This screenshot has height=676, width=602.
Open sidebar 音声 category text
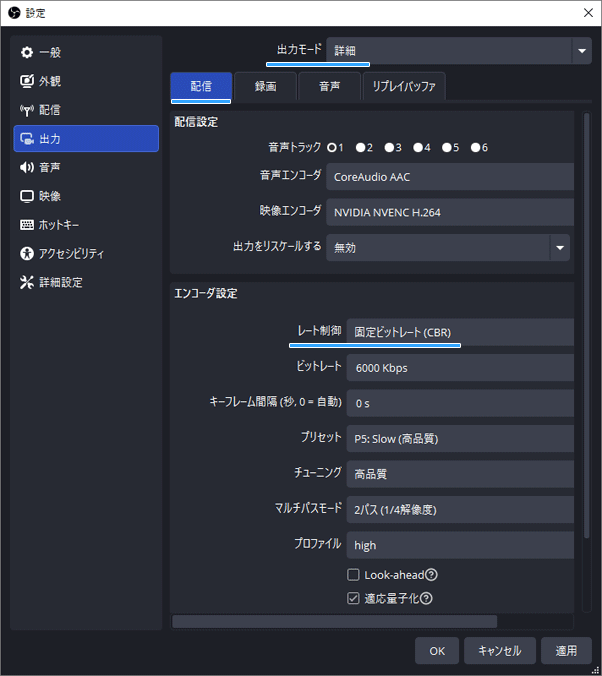point(50,167)
